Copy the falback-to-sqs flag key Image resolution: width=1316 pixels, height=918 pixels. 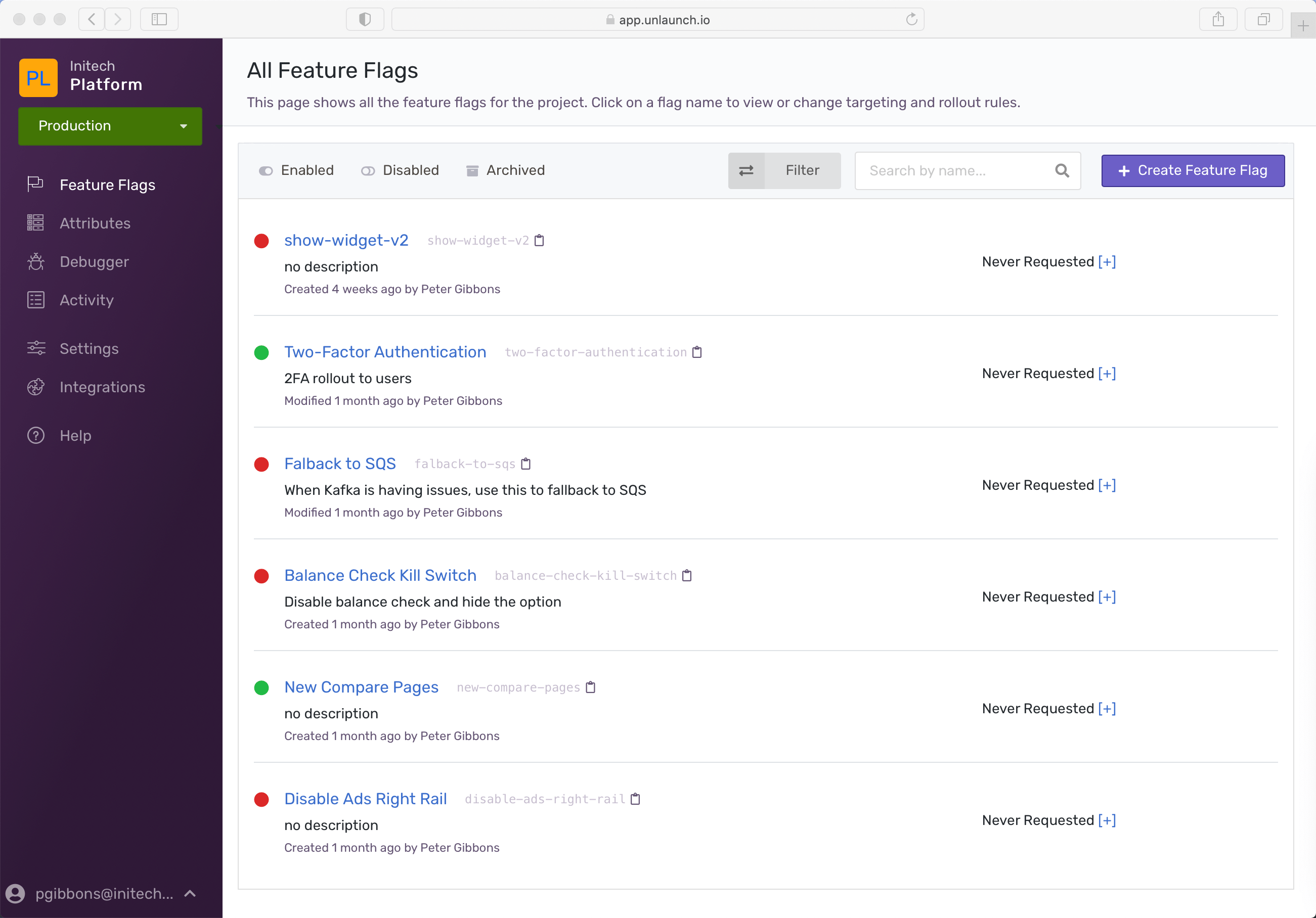click(526, 464)
